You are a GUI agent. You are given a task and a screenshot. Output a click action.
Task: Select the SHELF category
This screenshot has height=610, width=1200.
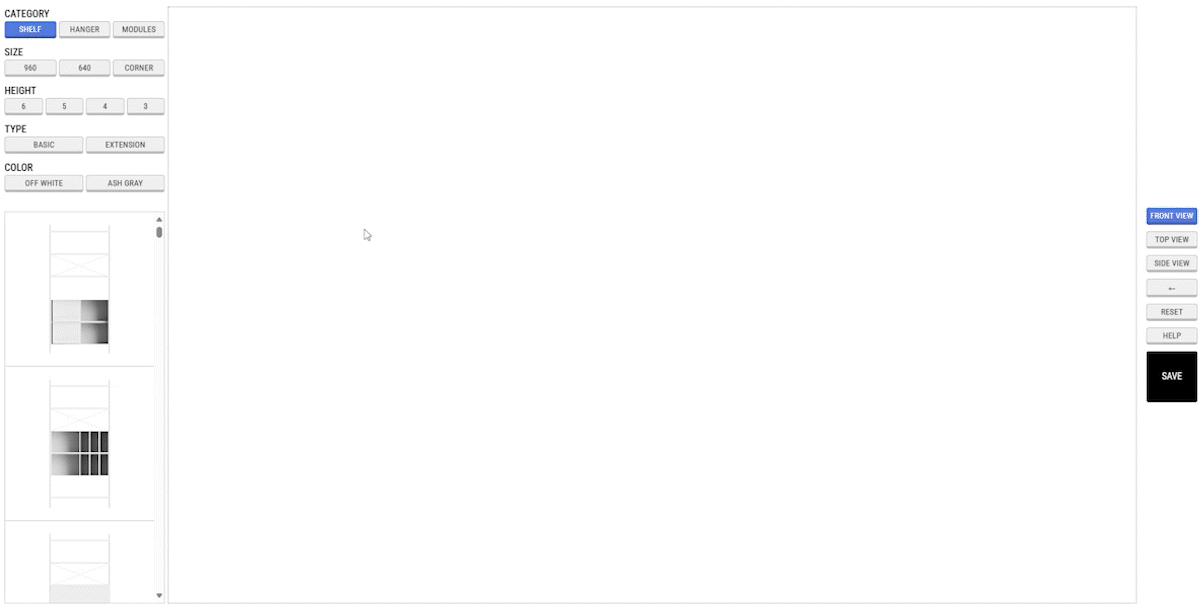(30, 29)
